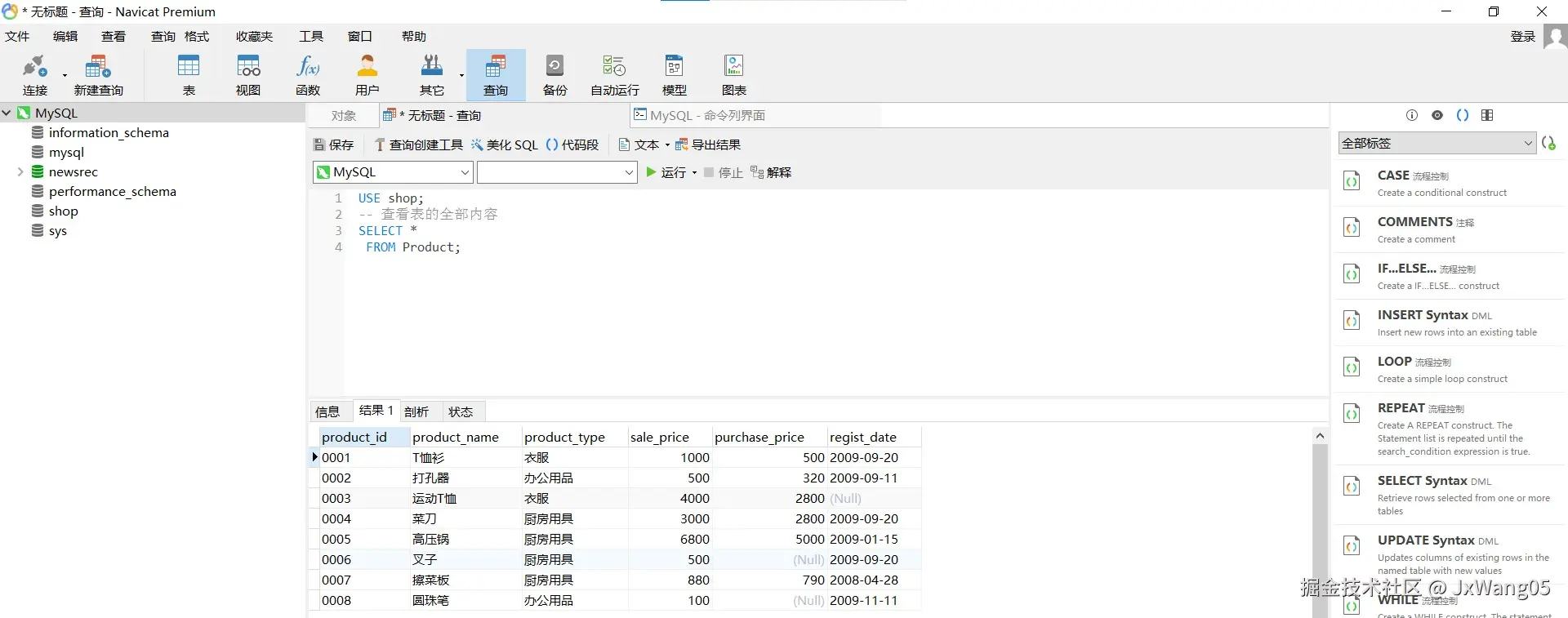This screenshot has height=618, width=1568.
Task: Click line 3 in the SQL editor
Action: click(388, 231)
